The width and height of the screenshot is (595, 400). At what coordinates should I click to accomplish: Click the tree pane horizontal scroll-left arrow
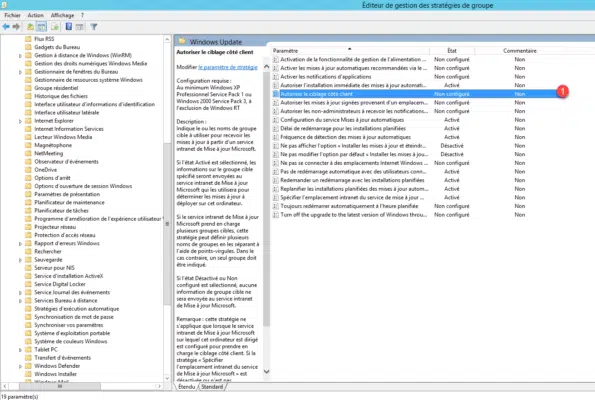point(5,386)
